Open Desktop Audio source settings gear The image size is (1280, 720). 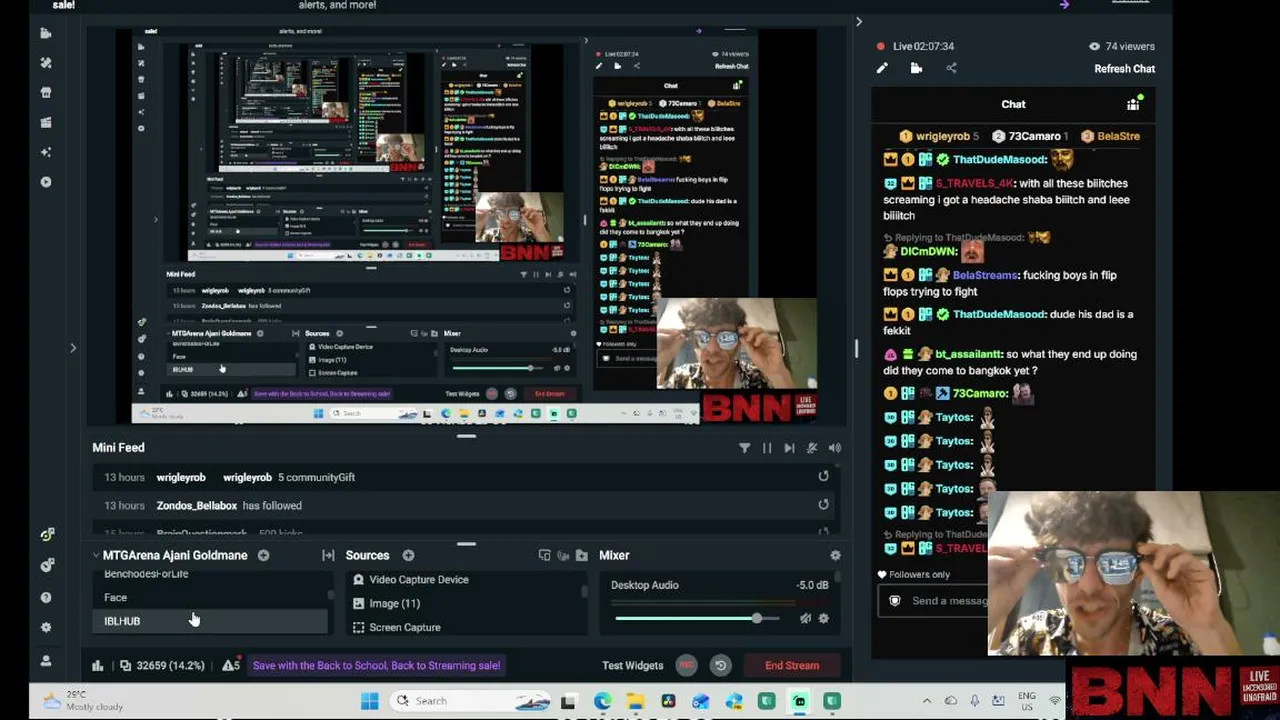click(823, 619)
